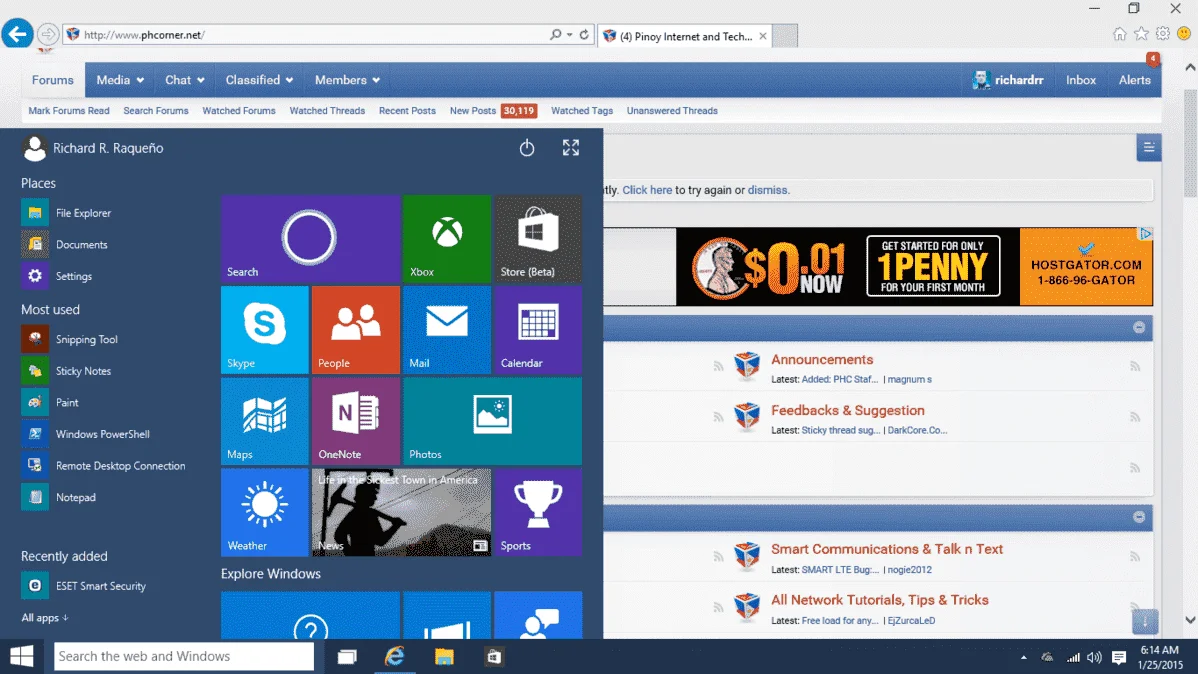1198x674 pixels.
Task: Click the Windows Start button
Action: [x=21, y=656]
